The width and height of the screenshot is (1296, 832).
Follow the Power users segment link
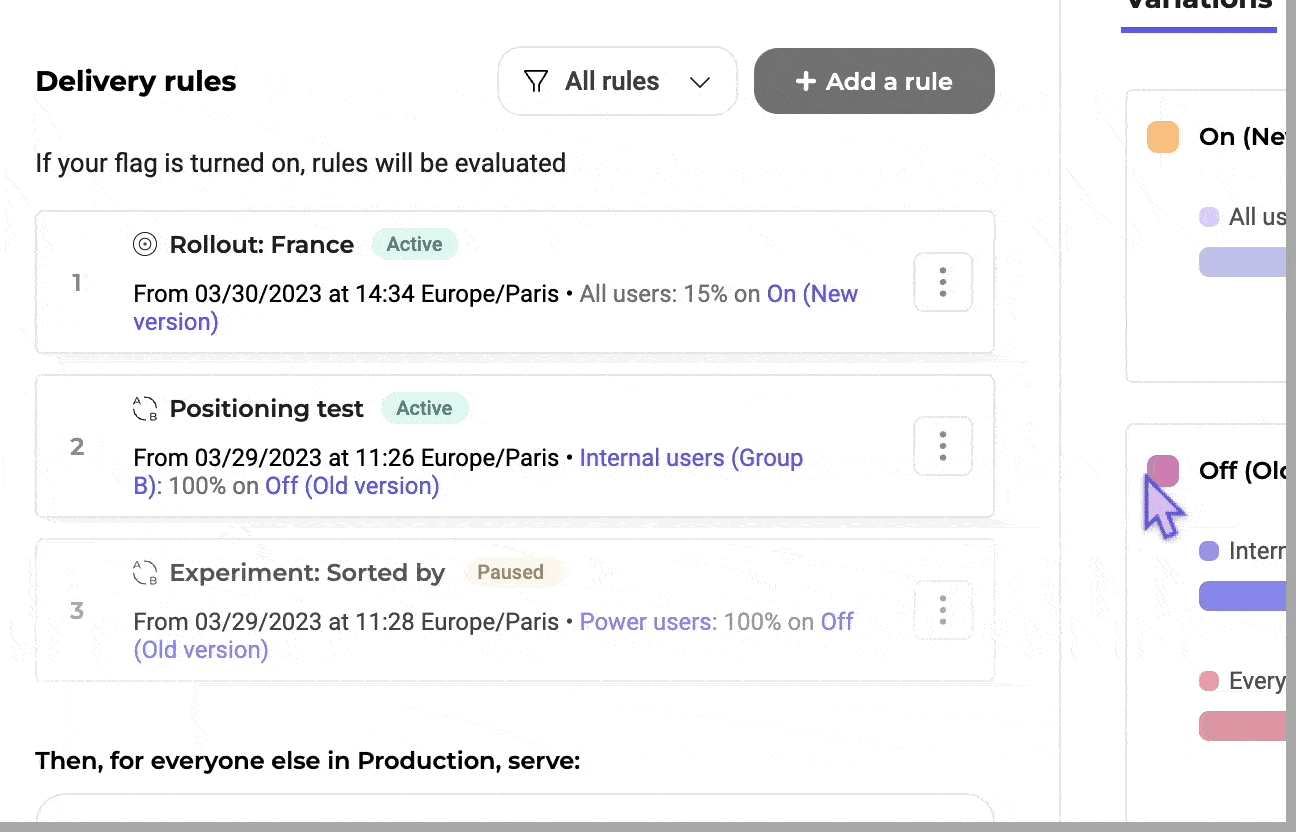tap(647, 622)
